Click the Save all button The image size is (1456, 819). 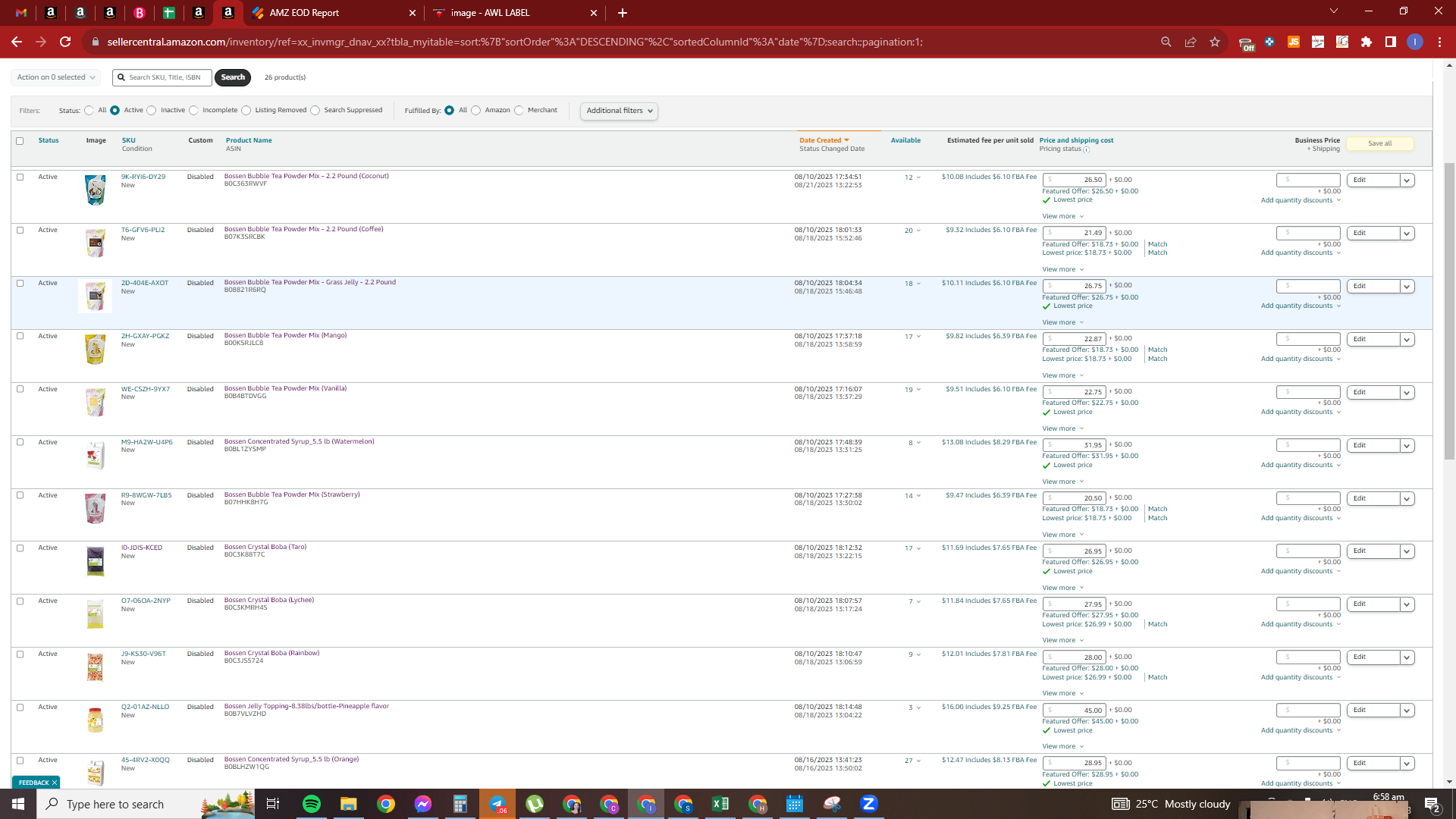click(x=1380, y=143)
